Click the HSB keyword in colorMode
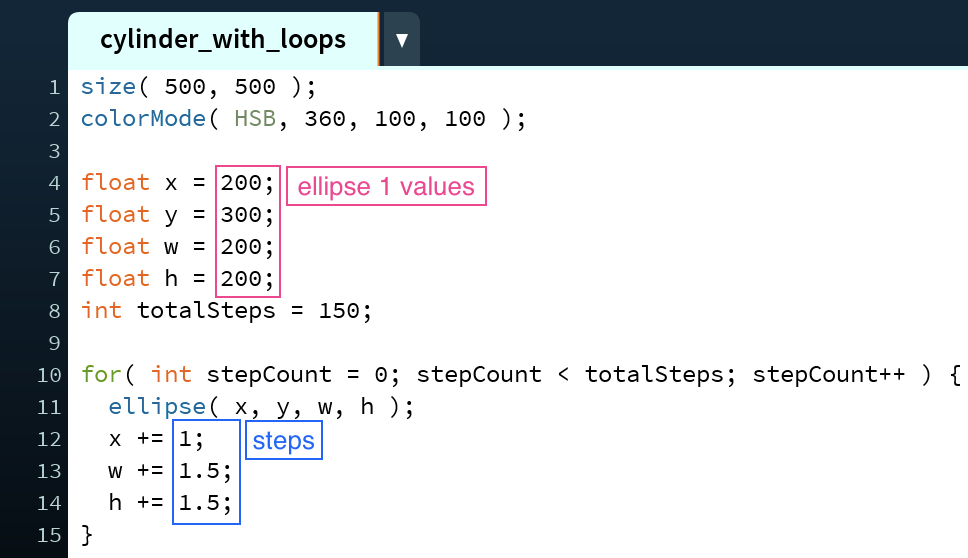This screenshot has width=968, height=558. coord(254,119)
